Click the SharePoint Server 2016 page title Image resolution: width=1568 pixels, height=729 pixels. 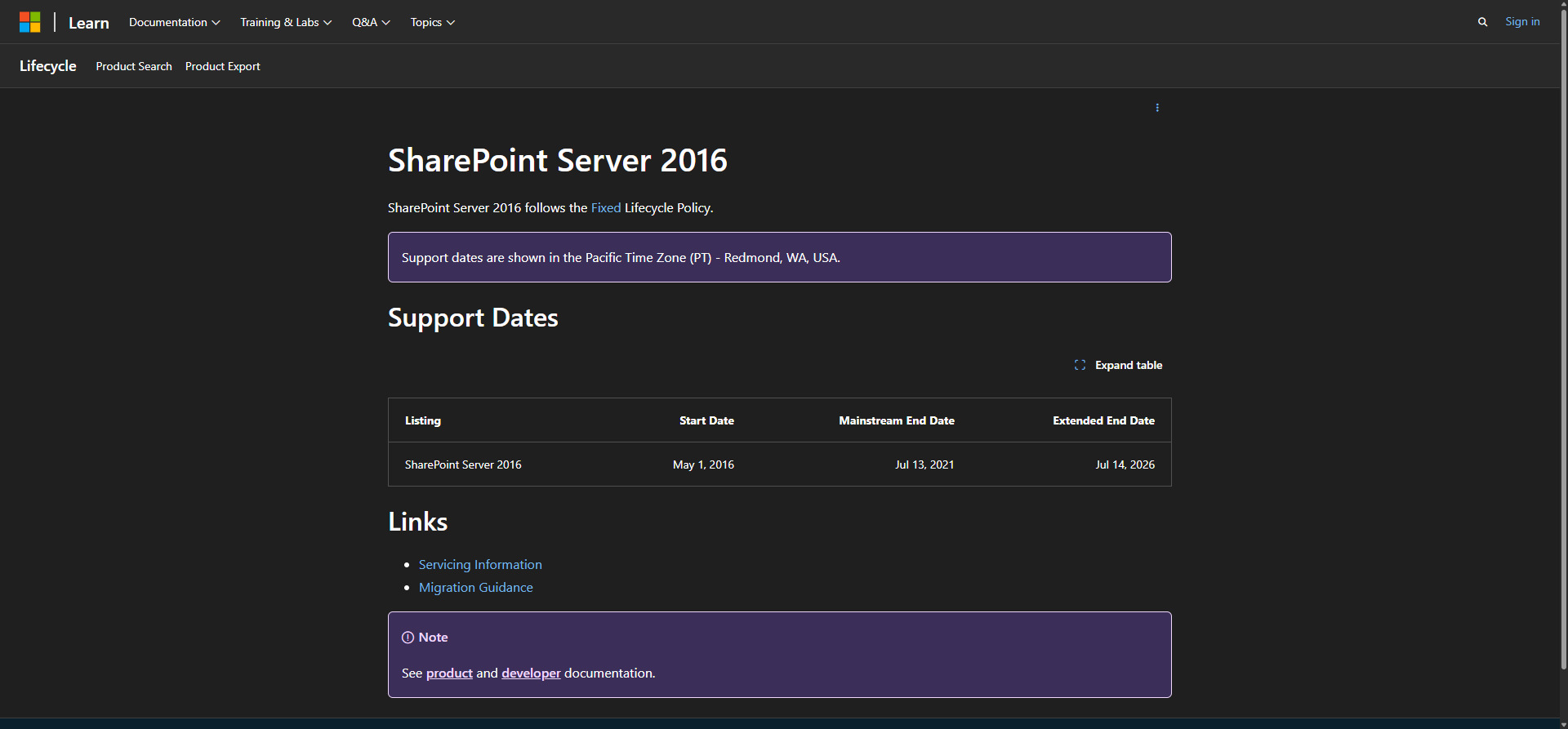coord(558,161)
